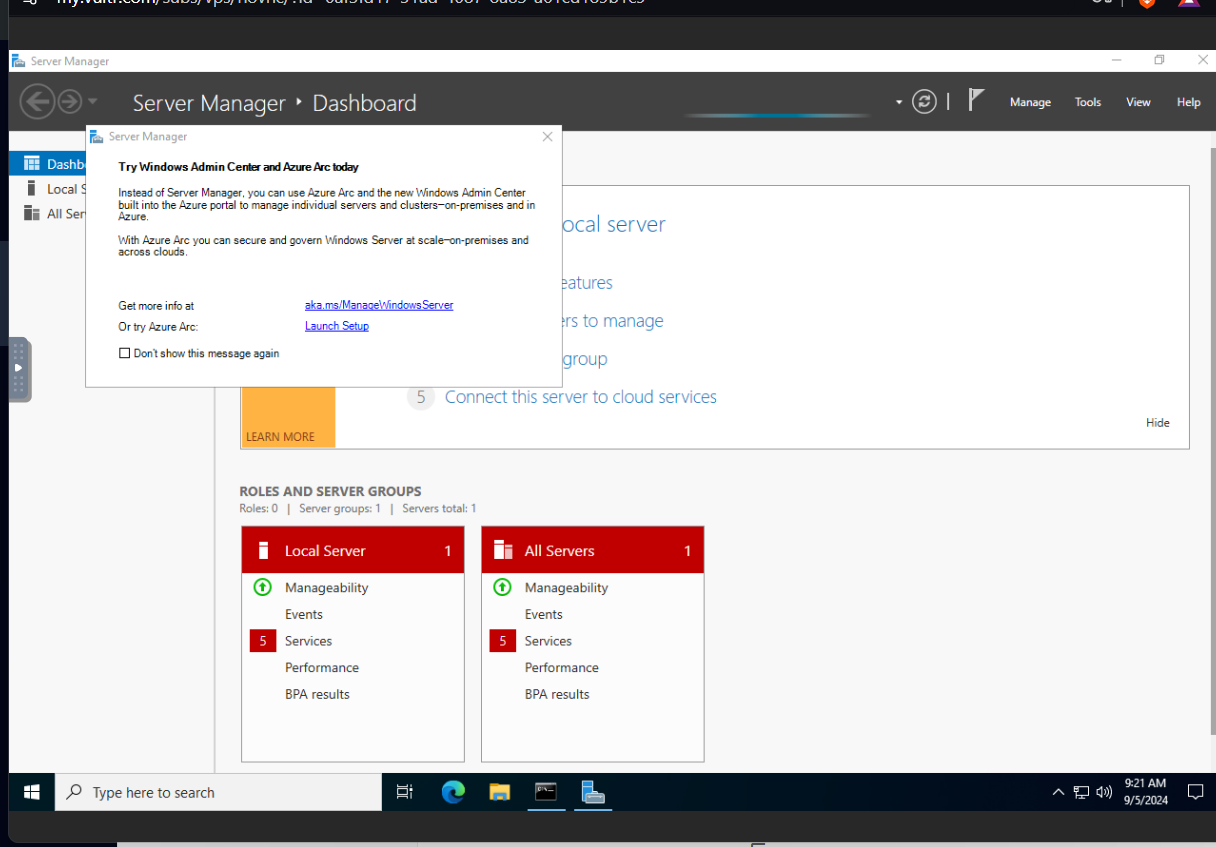Switch to the Command Prompt taskbar icon

546,792
